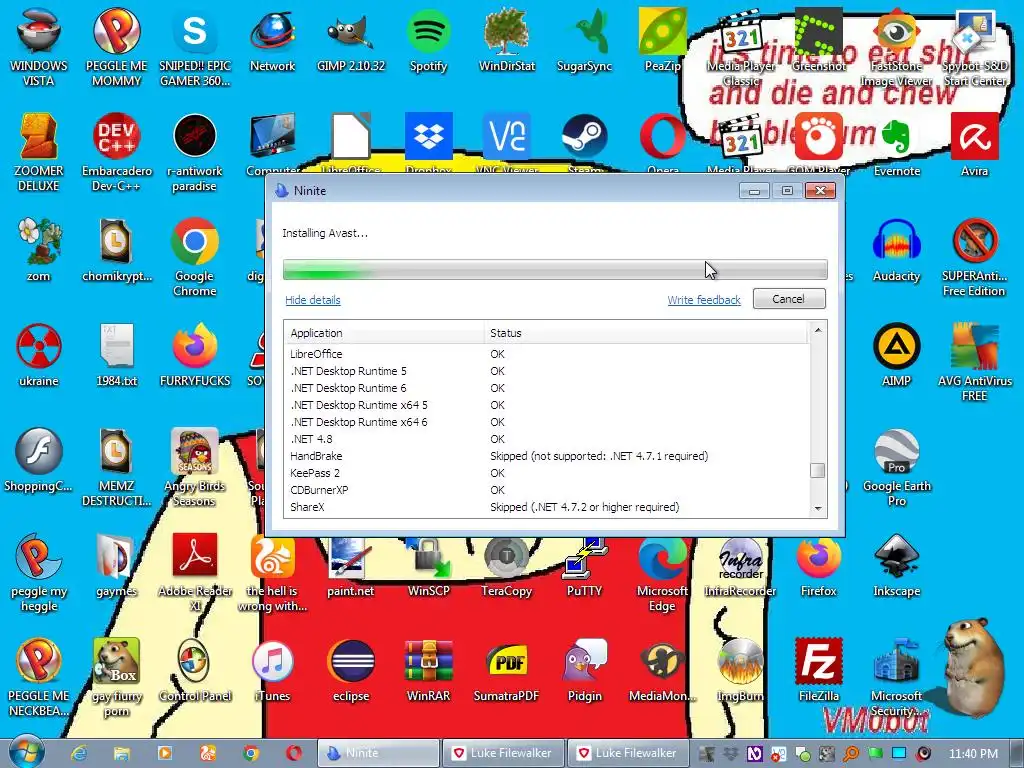Open the iTunes desktop icon

coord(272,670)
